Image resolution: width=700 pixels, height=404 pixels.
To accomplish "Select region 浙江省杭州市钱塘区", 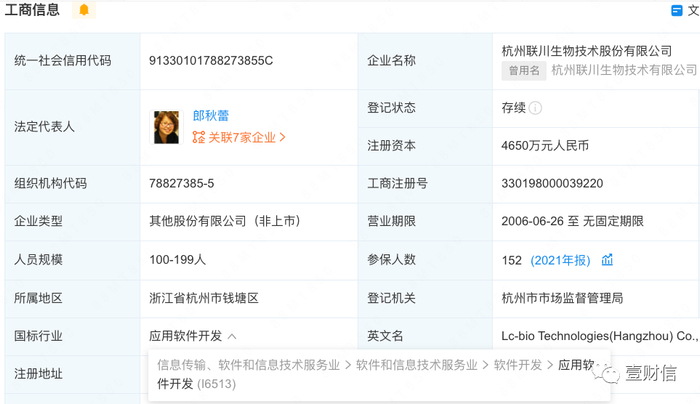I will point(204,298).
